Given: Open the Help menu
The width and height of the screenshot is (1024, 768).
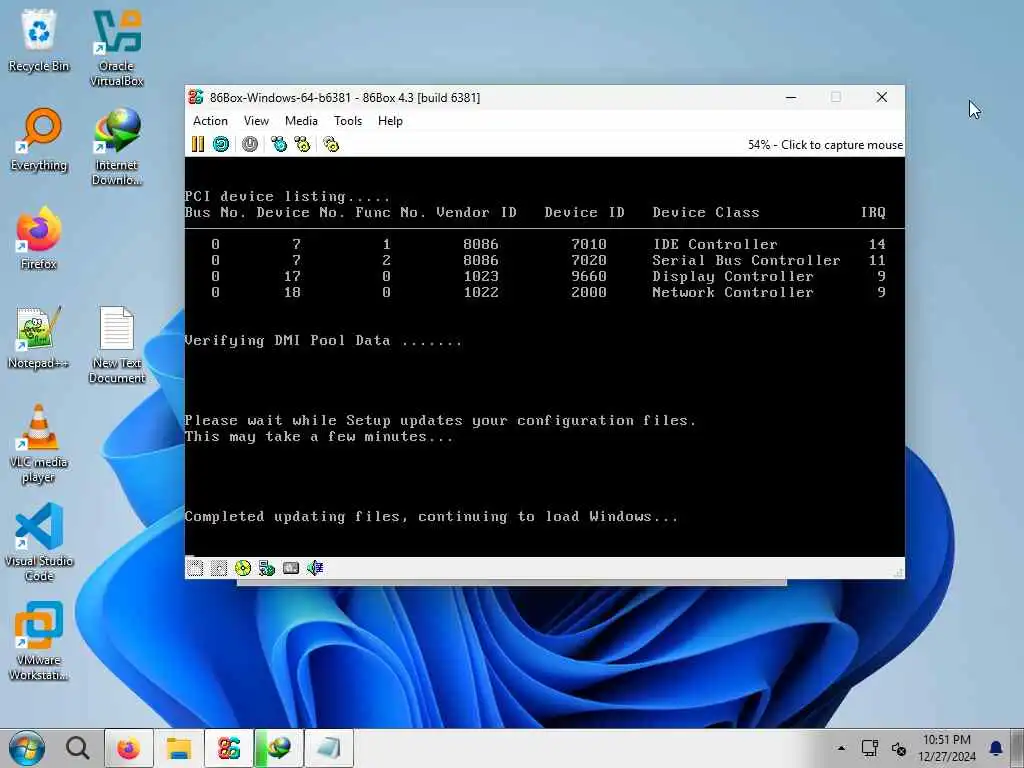Looking at the screenshot, I should click(x=390, y=121).
